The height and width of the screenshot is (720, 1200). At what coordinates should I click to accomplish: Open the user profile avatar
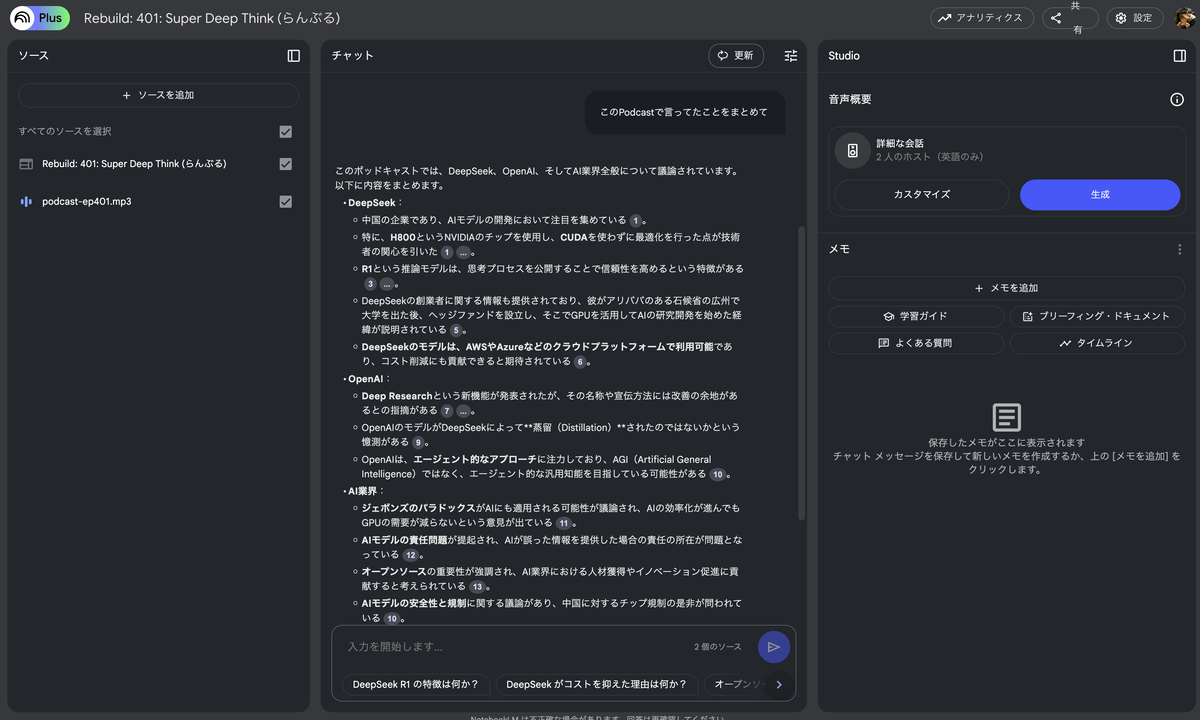tap(1184, 18)
